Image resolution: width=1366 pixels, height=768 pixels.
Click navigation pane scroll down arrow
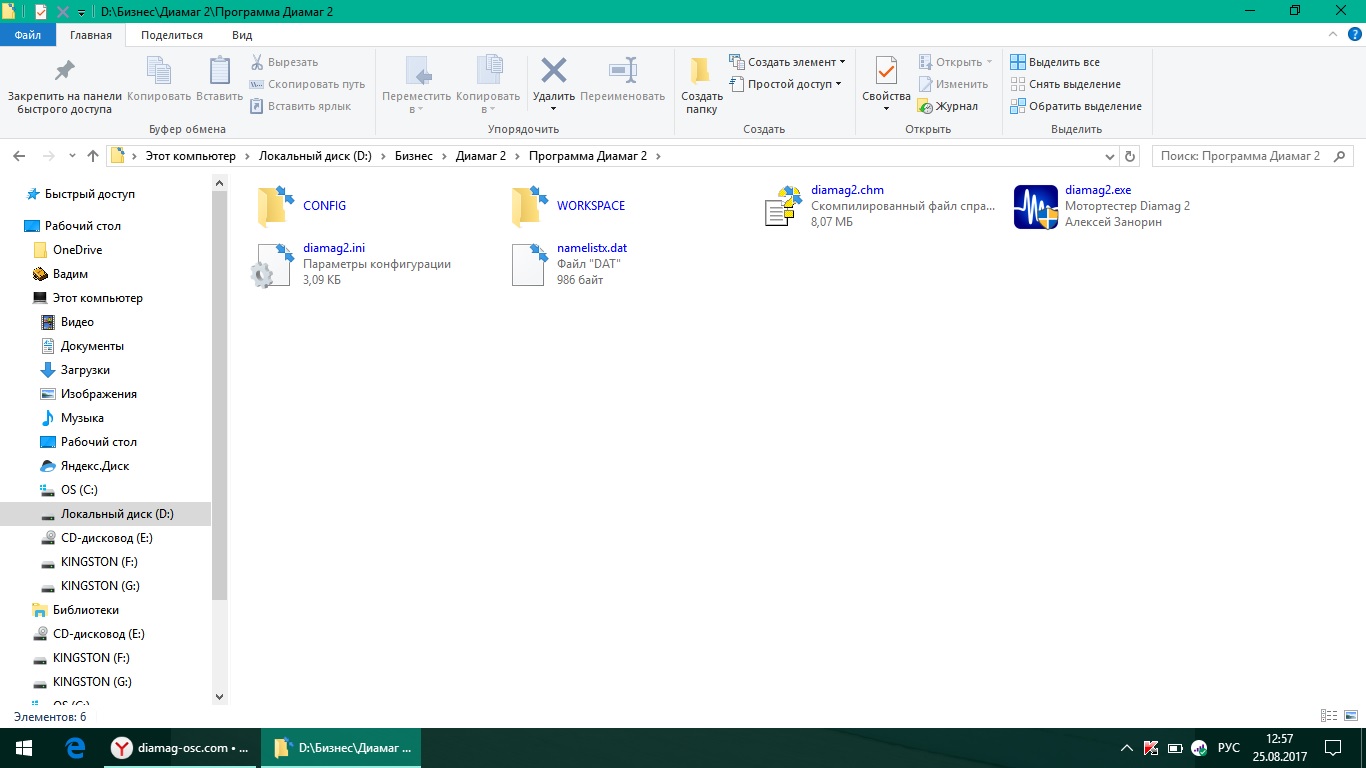(x=220, y=697)
